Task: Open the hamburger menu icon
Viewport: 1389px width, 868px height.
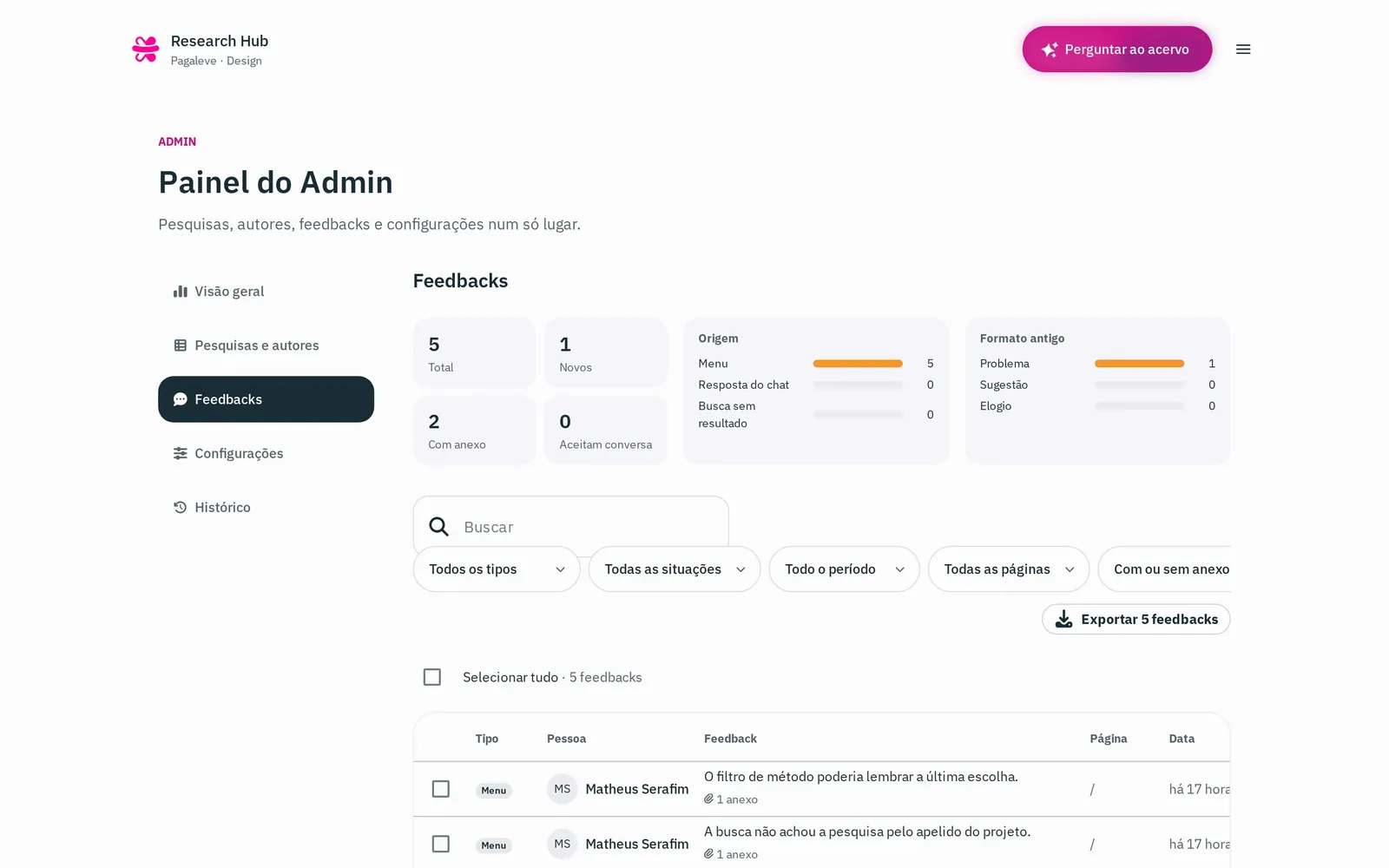Action: tap(1243, 49)
